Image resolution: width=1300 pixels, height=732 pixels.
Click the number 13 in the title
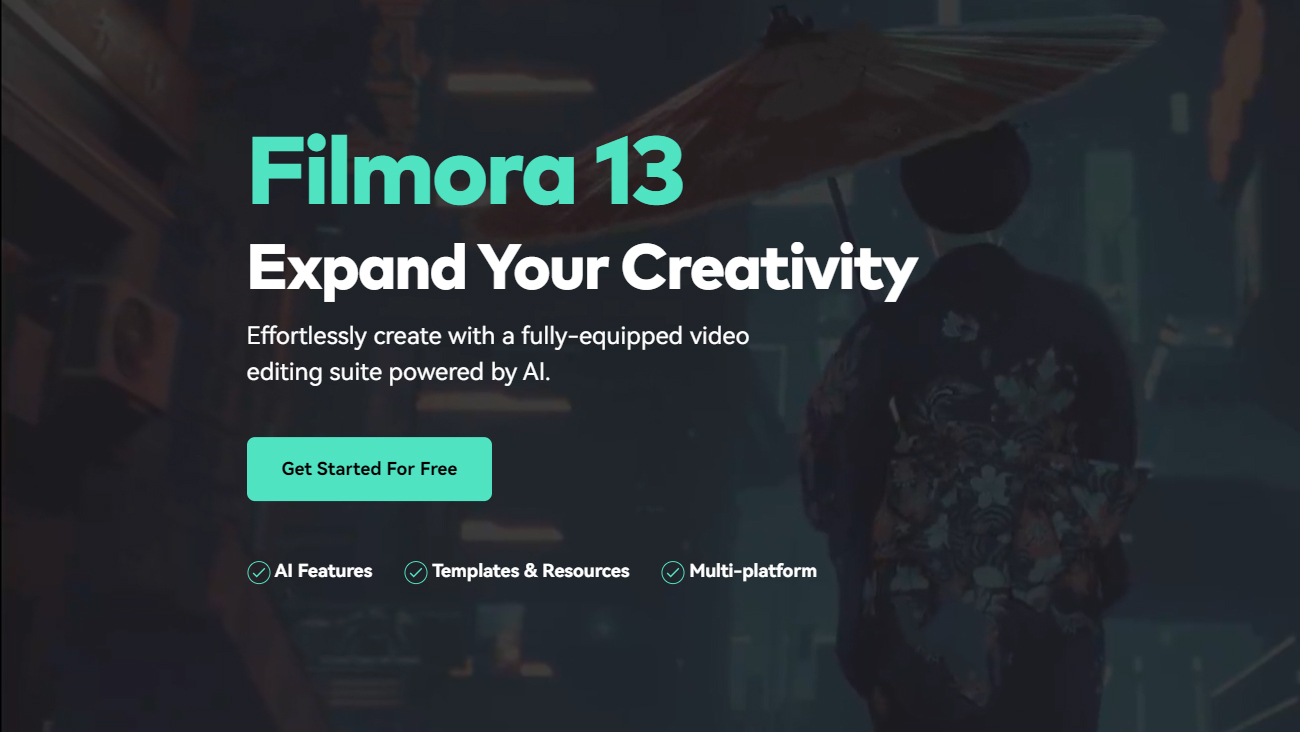(635, 170)
